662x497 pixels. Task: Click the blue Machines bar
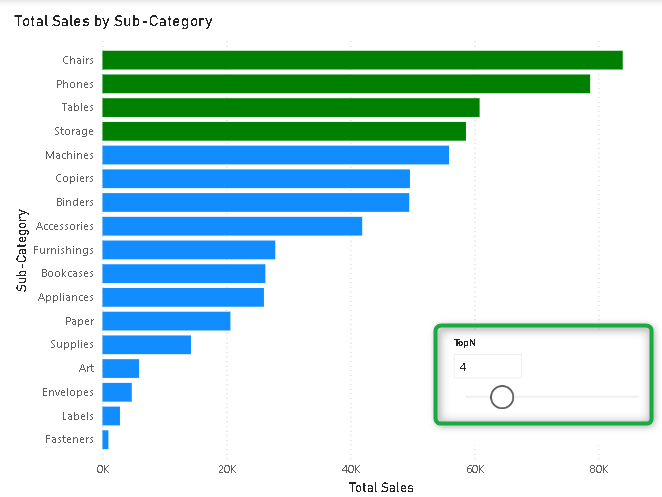coord(275,155)
